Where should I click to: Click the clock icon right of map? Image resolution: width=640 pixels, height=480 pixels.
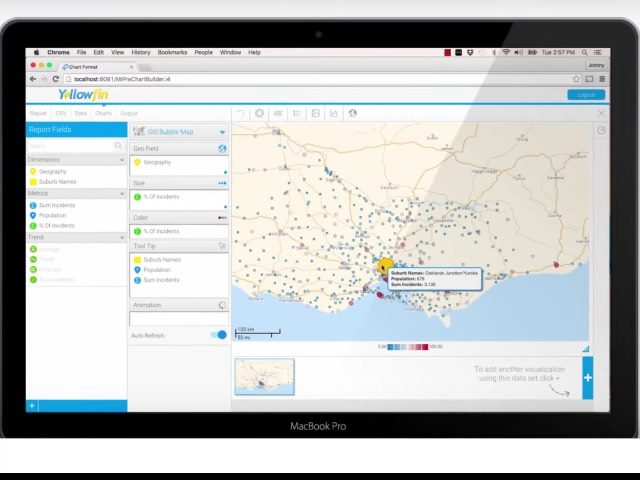pyautogui.click(x=601, y=131)
